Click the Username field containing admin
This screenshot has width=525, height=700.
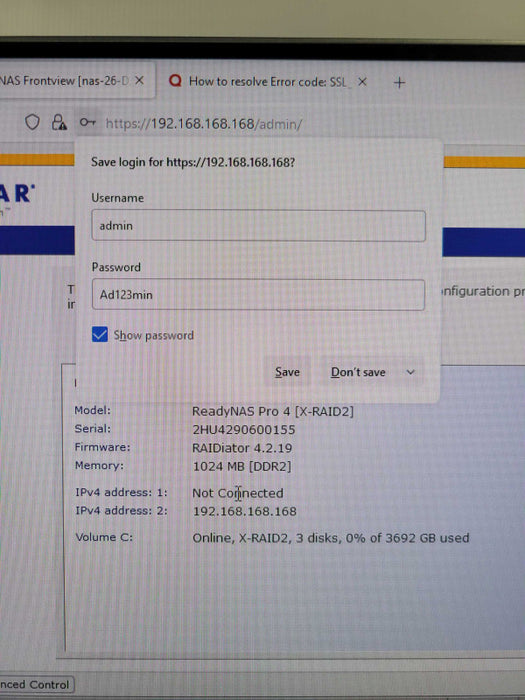tap(258, 226)
